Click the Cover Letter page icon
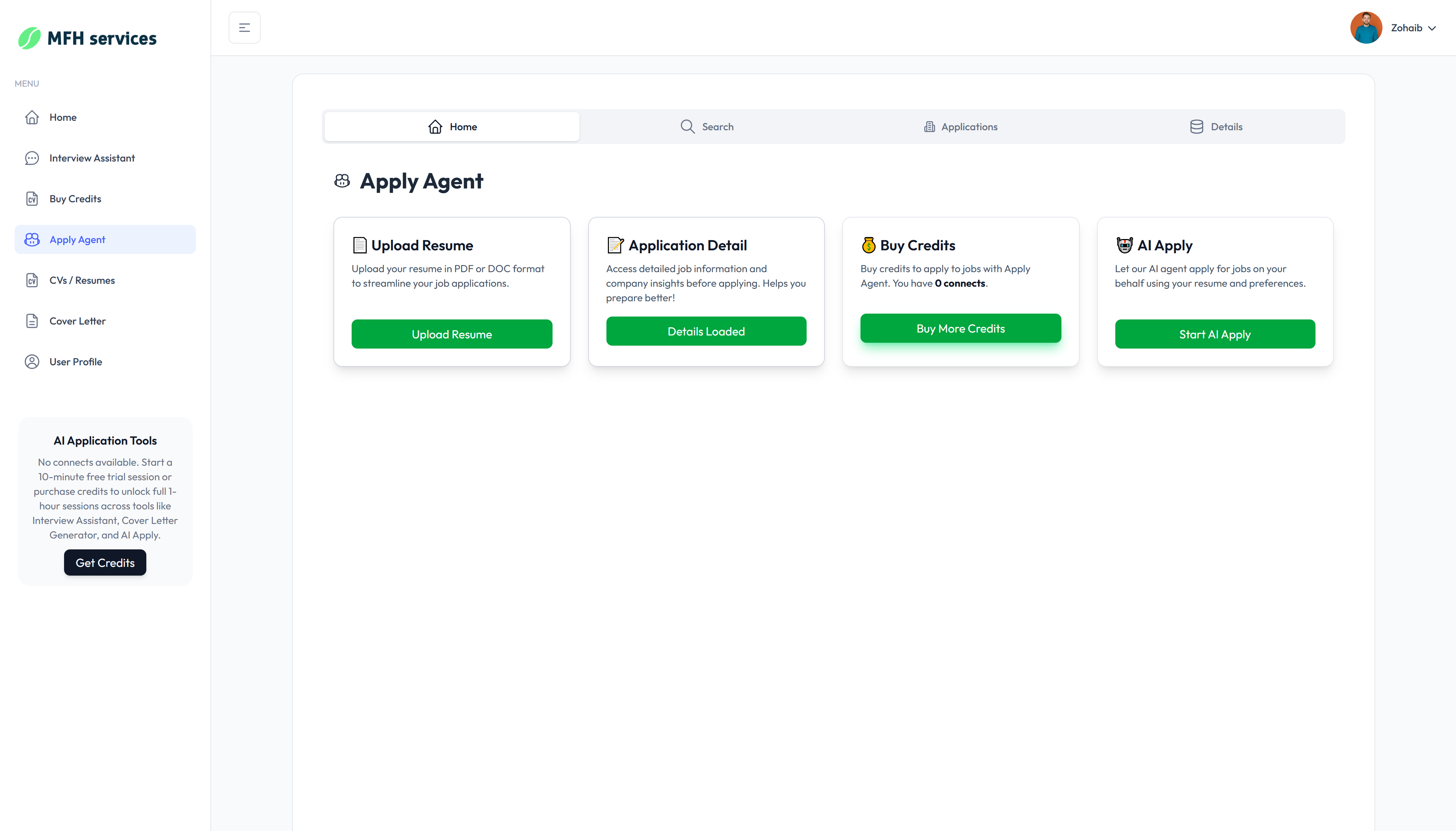This screenshot has height=831, width=1456. (32, 321)
